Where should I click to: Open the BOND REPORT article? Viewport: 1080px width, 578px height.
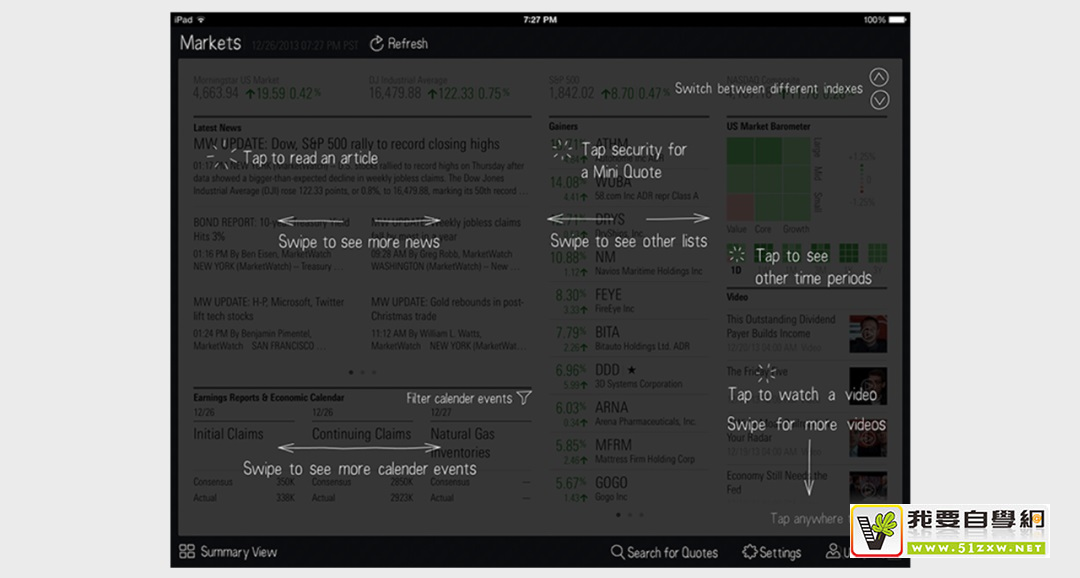272,245
